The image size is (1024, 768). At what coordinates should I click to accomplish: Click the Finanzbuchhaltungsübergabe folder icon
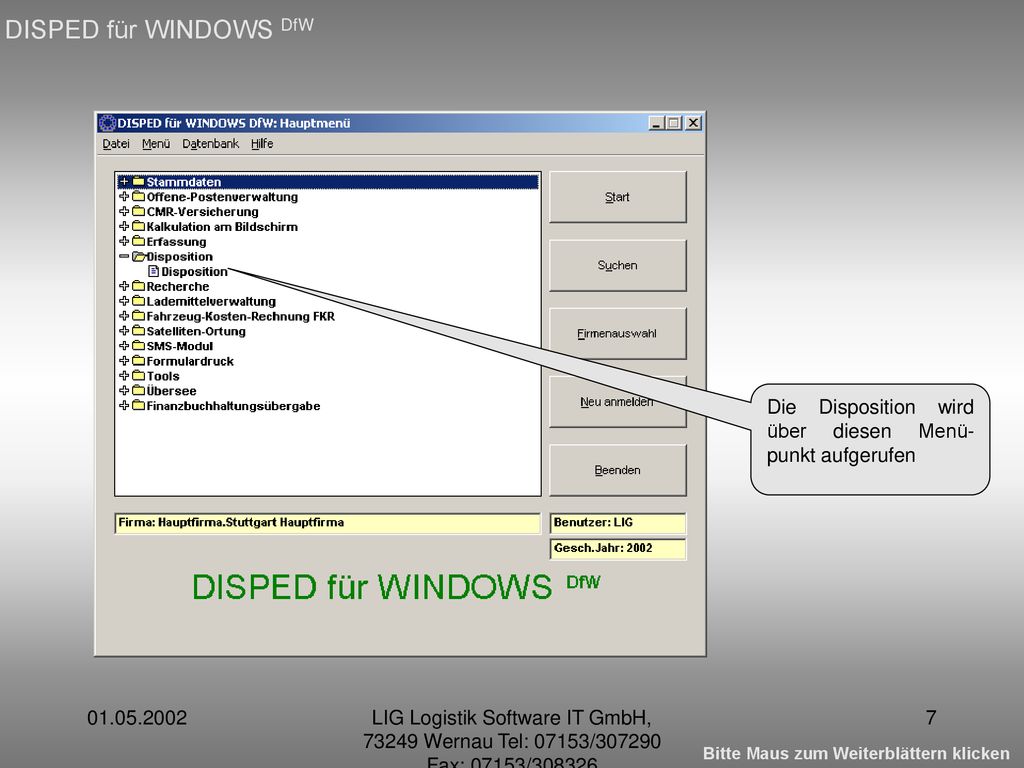(x=138, y=406)
